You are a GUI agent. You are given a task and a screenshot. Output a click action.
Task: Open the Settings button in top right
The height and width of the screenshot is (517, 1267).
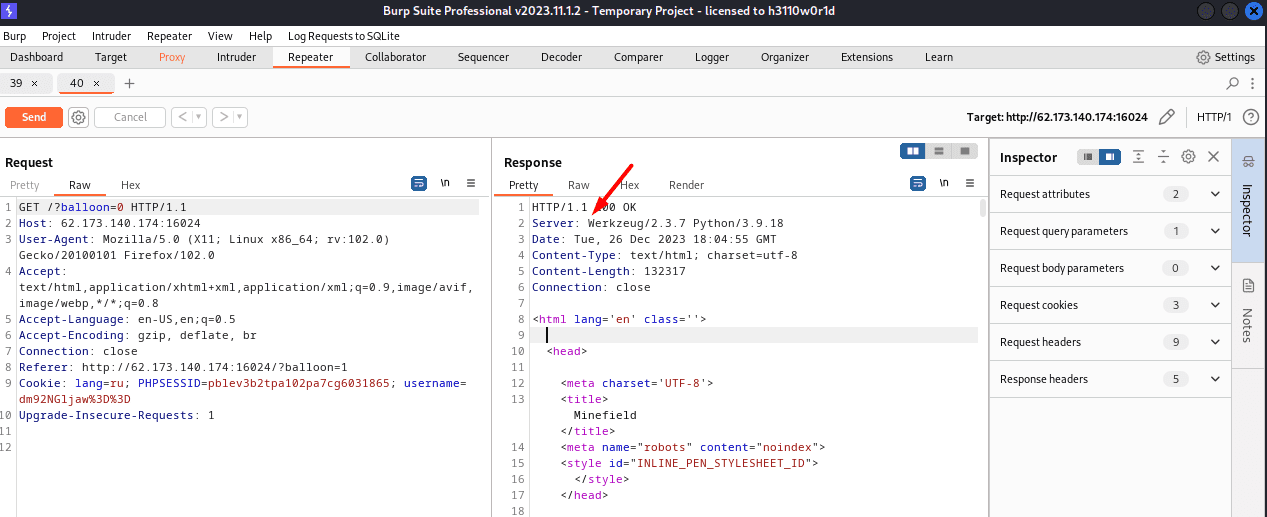click(x=1225, y=57)
